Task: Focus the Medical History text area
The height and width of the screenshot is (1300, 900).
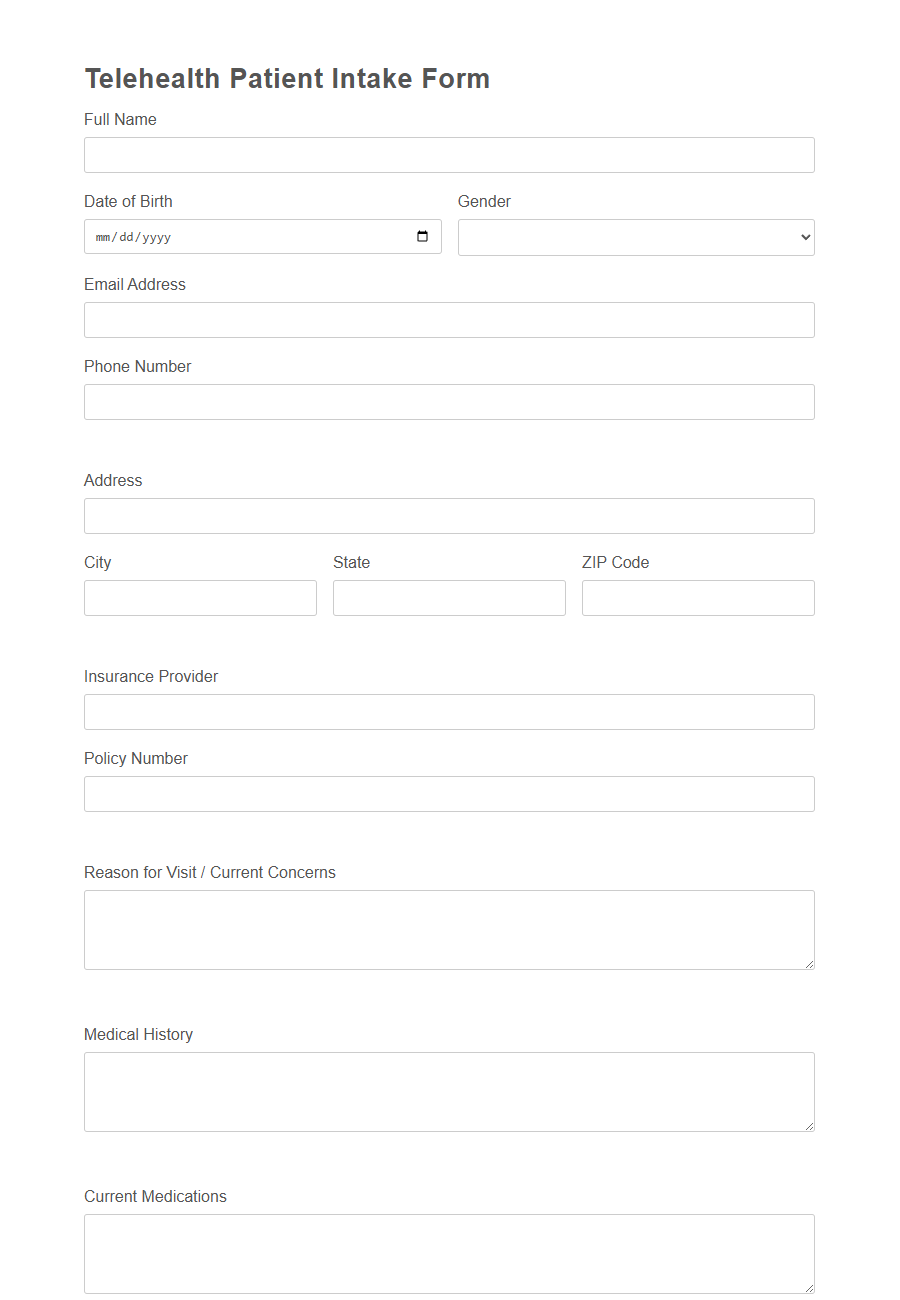Action: (448, 1090)
